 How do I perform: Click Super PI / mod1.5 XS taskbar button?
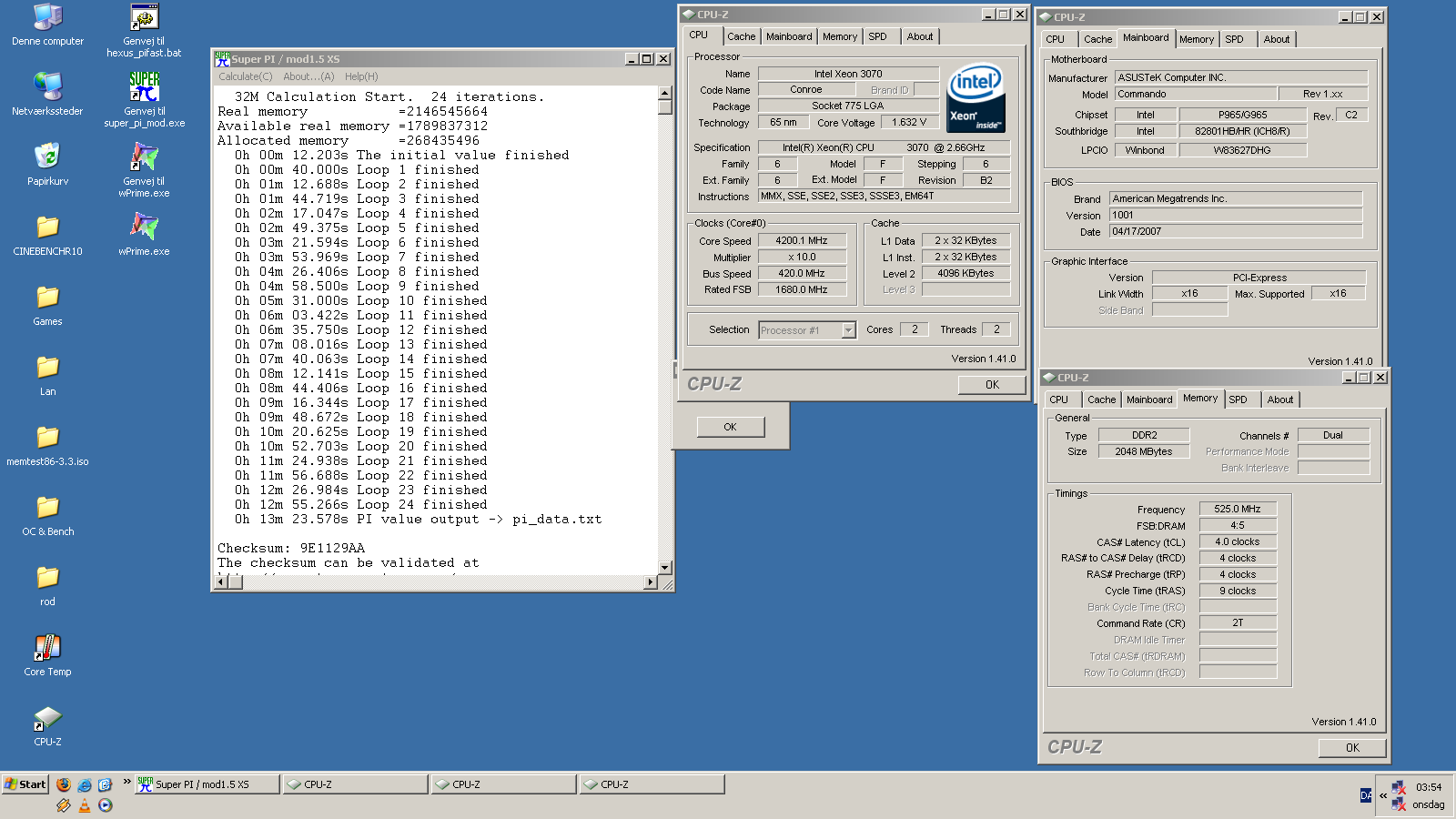coord(207,784)
